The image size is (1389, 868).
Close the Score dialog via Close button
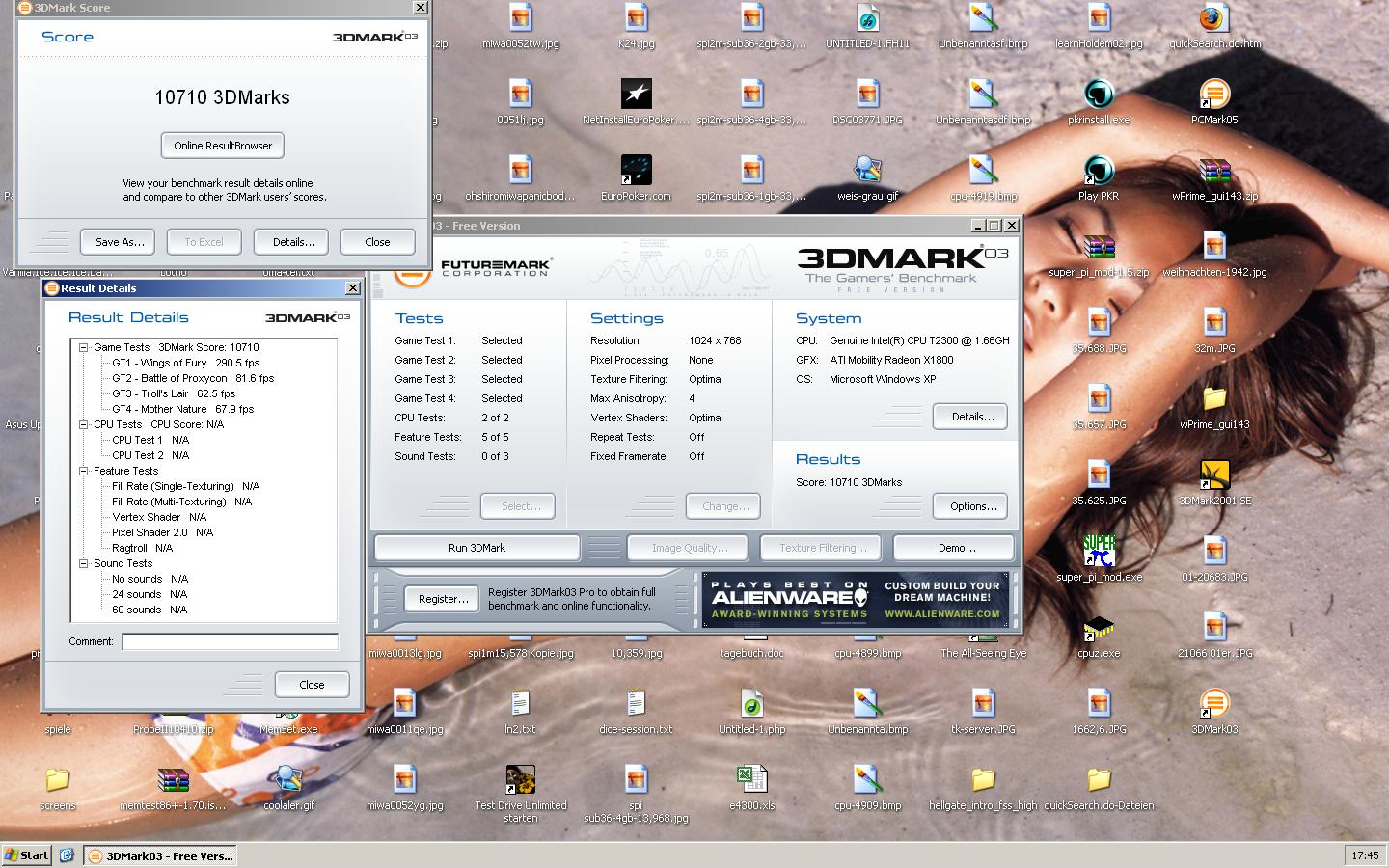[377, 242]
